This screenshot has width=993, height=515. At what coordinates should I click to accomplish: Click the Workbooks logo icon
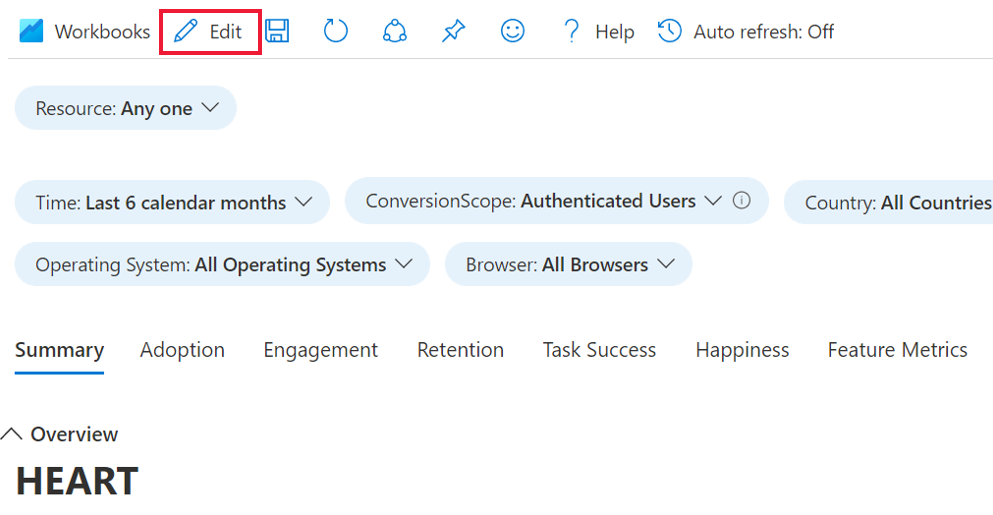click(31, 32)
